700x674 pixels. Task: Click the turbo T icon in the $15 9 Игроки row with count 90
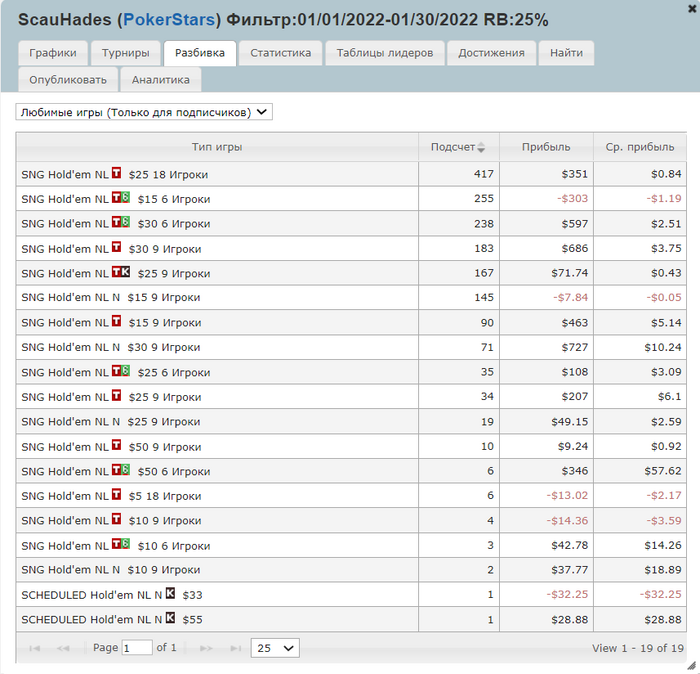point(116,320)
